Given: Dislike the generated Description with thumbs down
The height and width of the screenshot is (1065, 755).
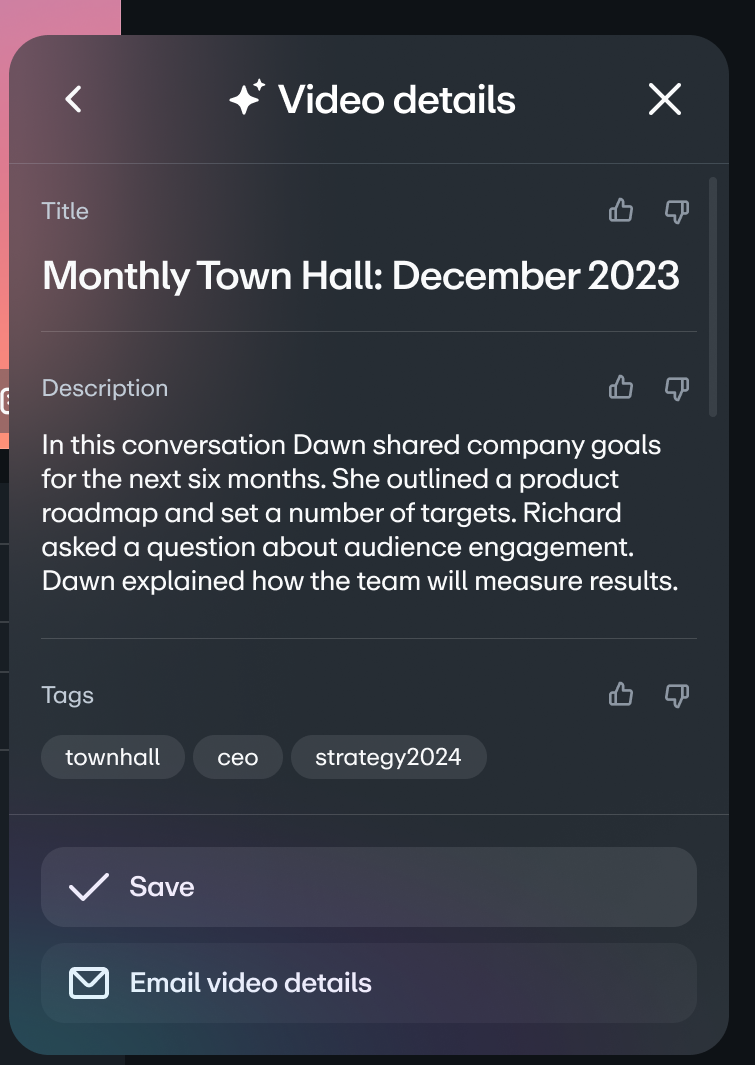Looking at the screenshot, I should click(677, 388).
